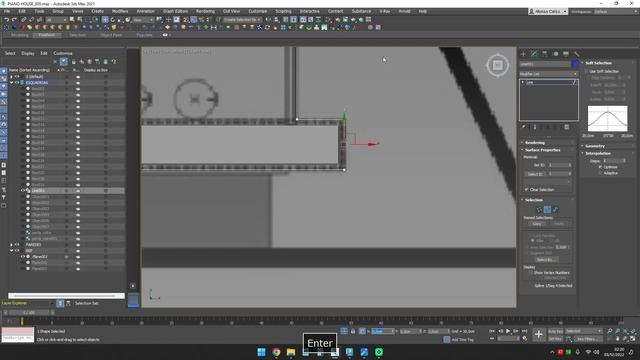Expand the Rendering rollout
The width and height of the screenshot is (640, 360).
(x=535, y=143)
